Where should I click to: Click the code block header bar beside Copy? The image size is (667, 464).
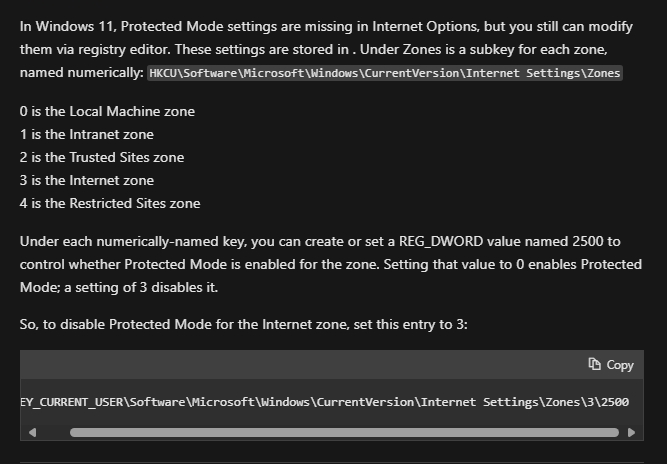click(x=298, y=364)
